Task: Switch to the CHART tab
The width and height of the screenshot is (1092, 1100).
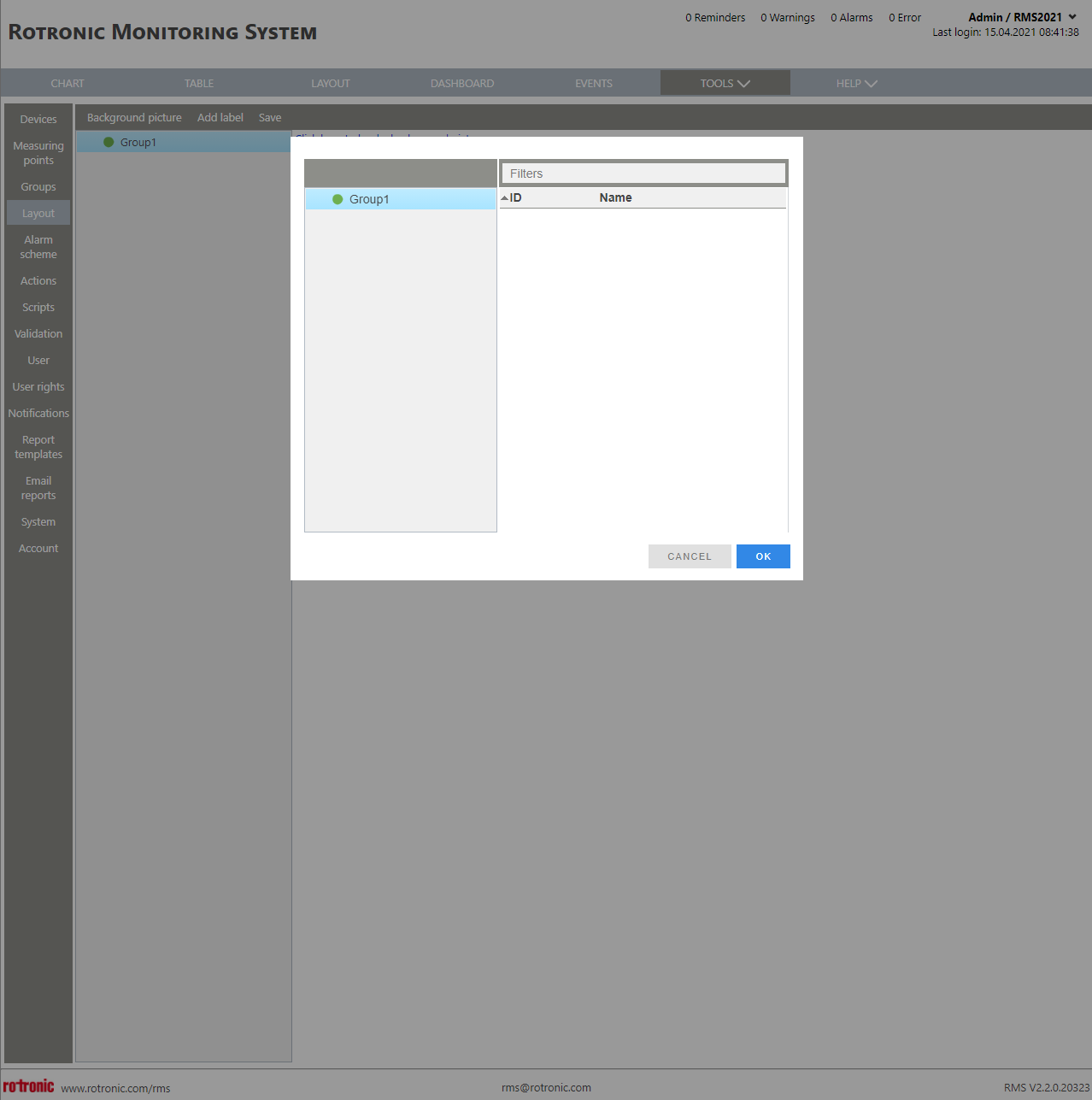Action: [68, 83]
